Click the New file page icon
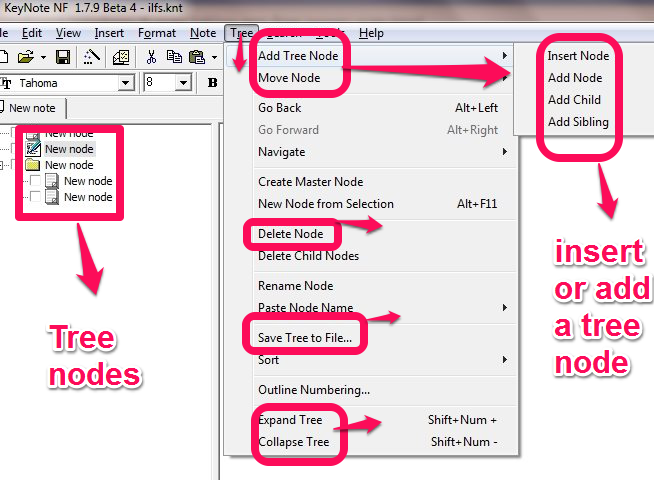The height and width of the screenshot is (480, 654). click(3, 57)
